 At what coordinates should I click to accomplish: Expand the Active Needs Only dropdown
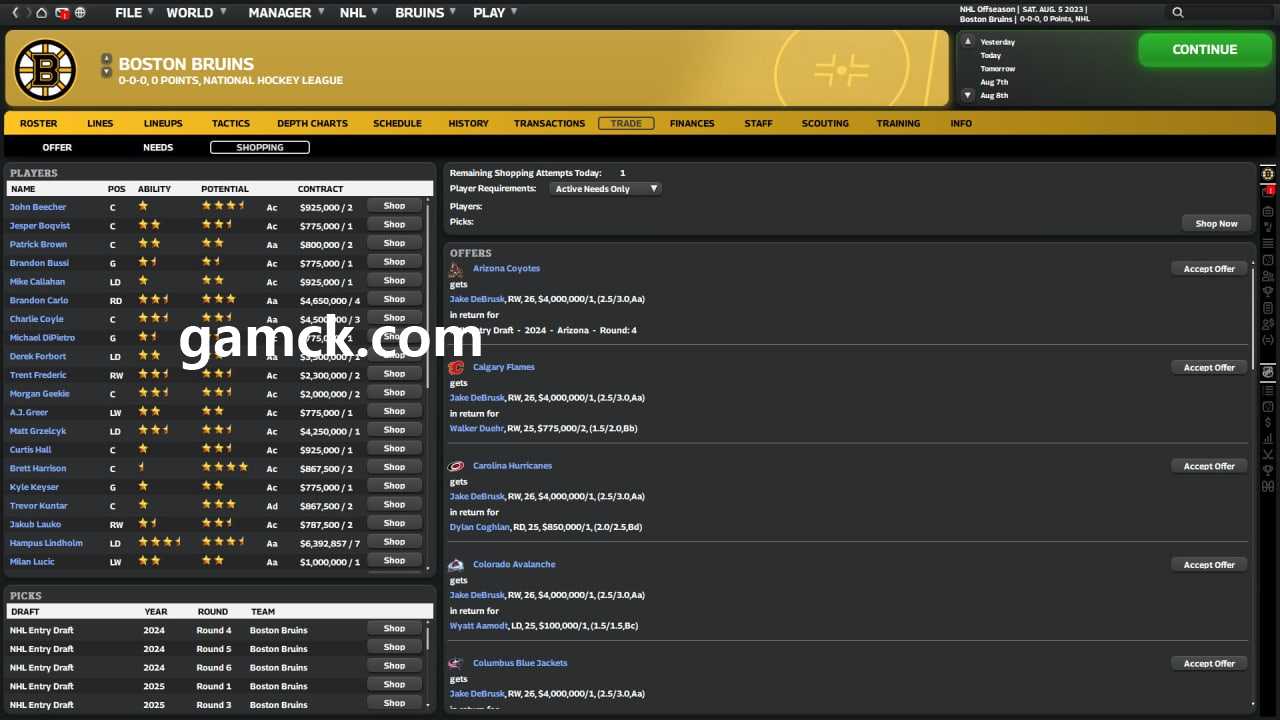click(606, 188)
